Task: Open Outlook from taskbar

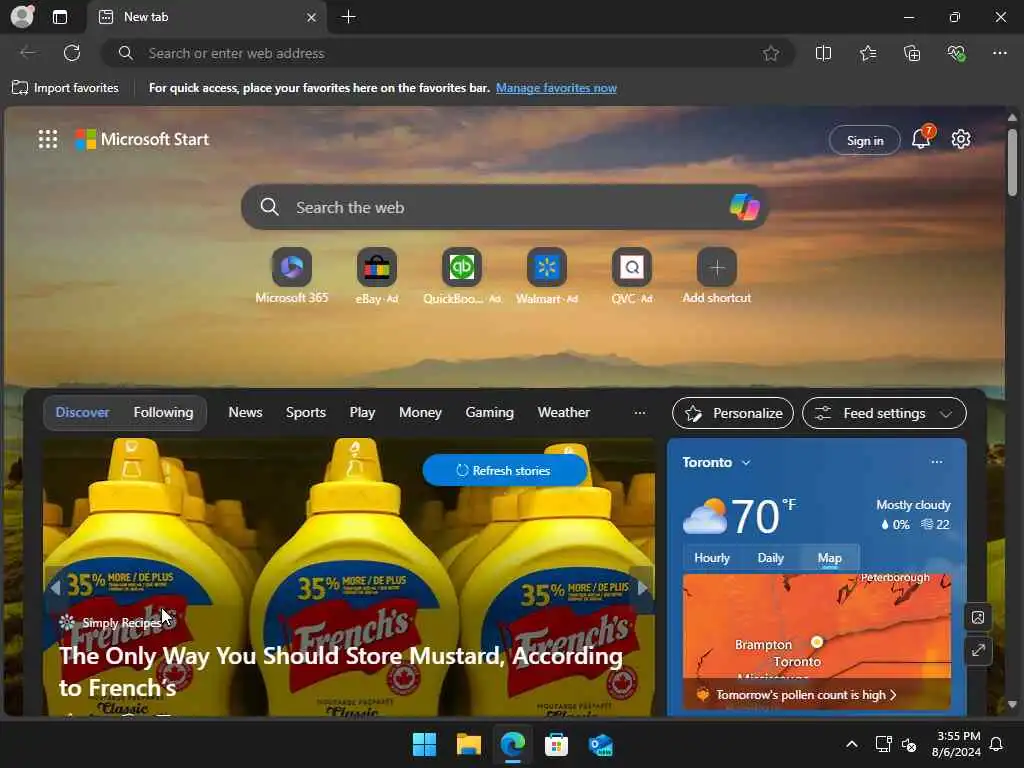Action: click(x=600, y=744)
